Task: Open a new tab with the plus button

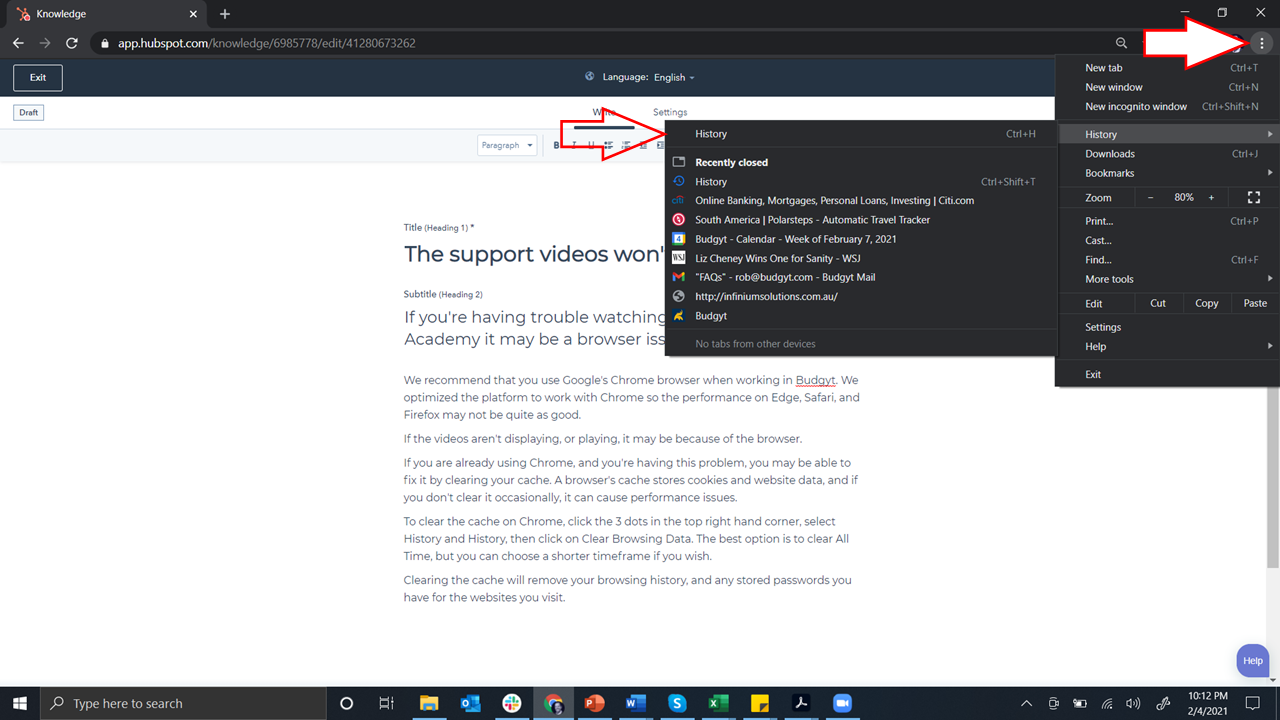Action: click(x=225, y=14)
